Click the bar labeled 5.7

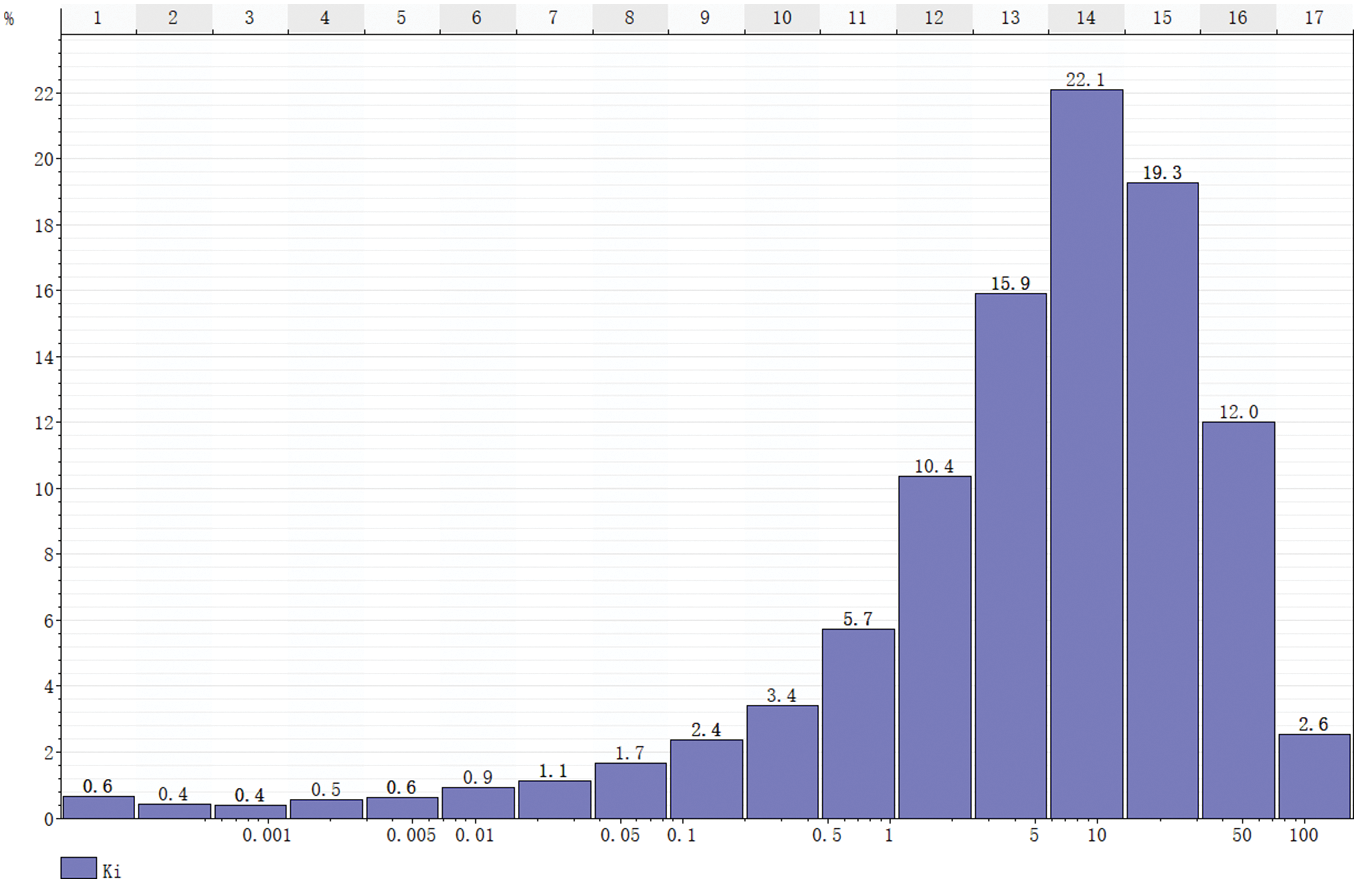click(x=858, y=723)
